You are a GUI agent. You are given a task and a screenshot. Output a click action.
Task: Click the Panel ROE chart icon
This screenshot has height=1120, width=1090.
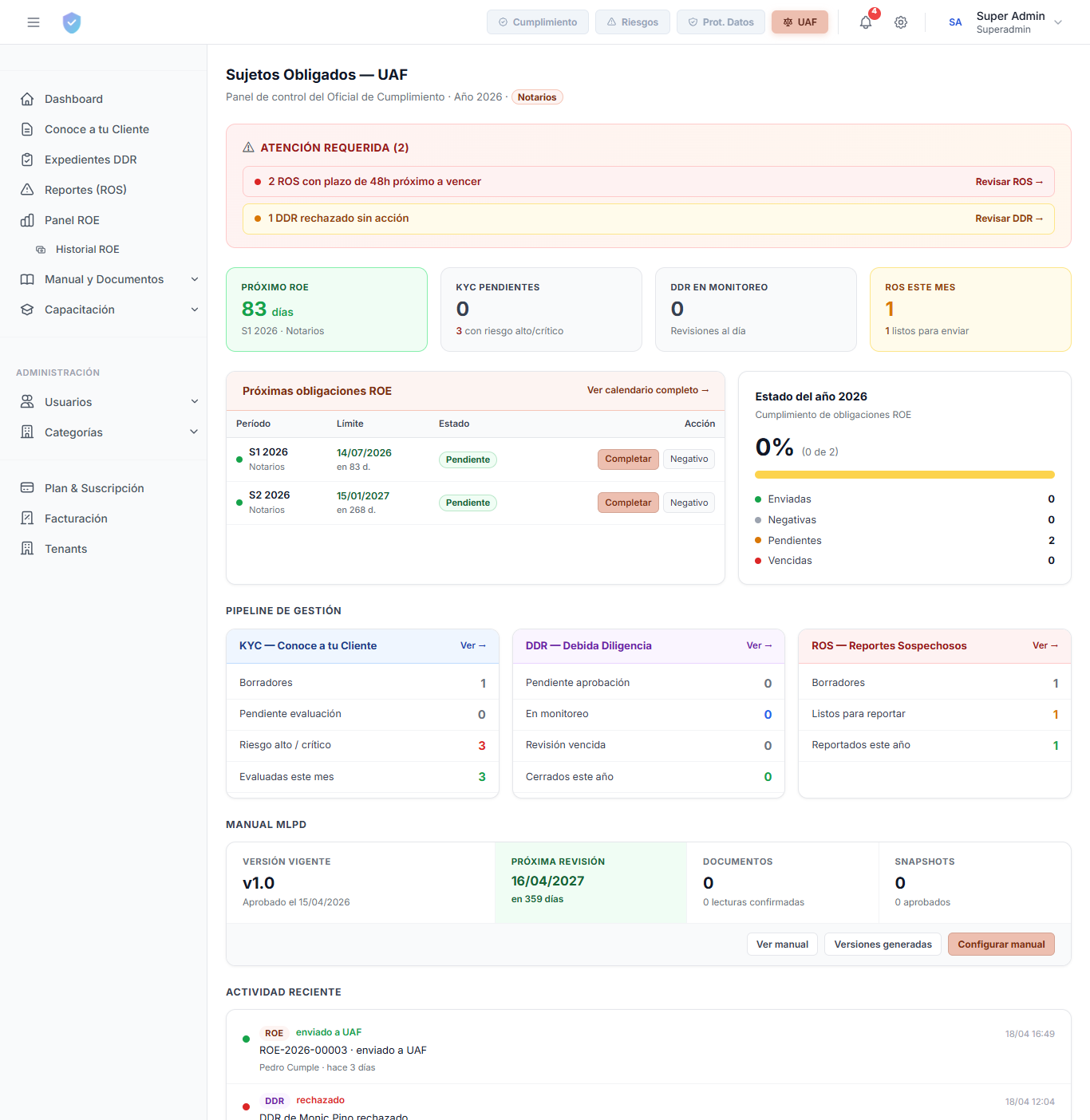tap(27, 220)
